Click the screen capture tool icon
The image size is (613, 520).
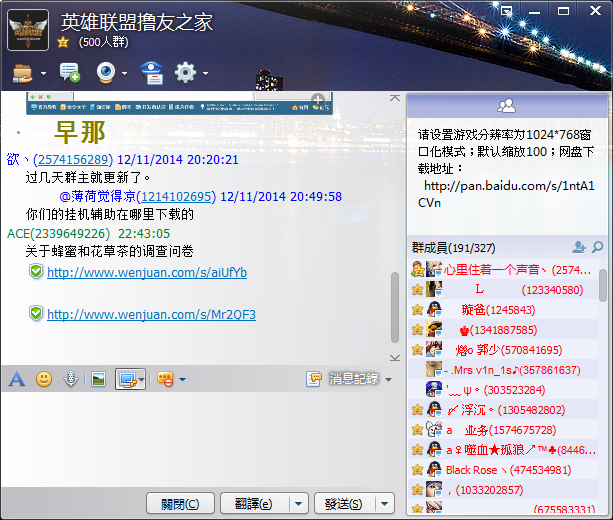127,379
